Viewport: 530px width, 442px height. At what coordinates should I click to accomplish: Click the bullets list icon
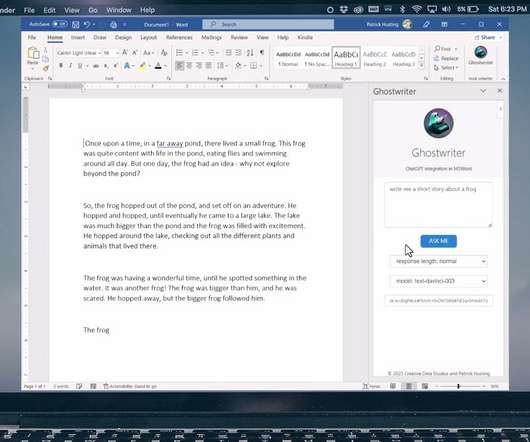click(x=179, y=53)
